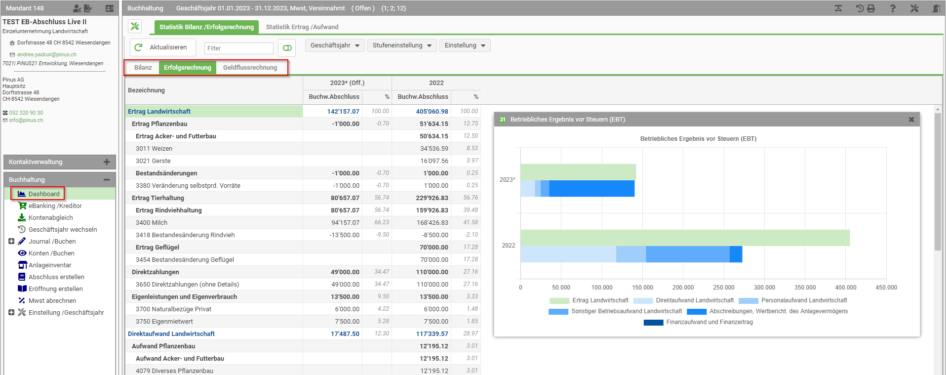This screenshot has width=946, height=375.
Task: Click the Mwst abrechnen percent icon
Action: (22, 300)
